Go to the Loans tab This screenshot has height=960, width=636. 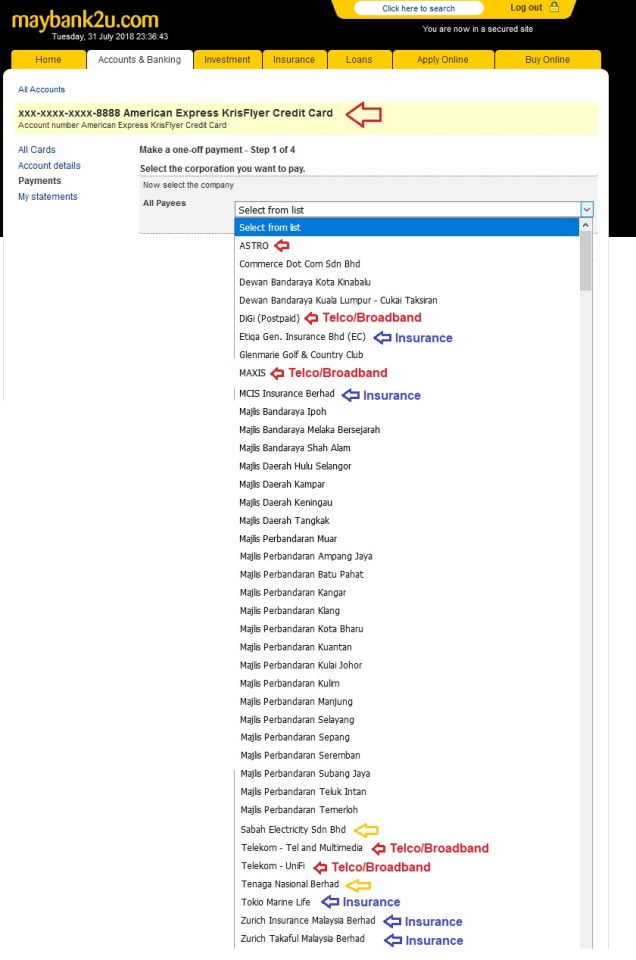[359, 60]
